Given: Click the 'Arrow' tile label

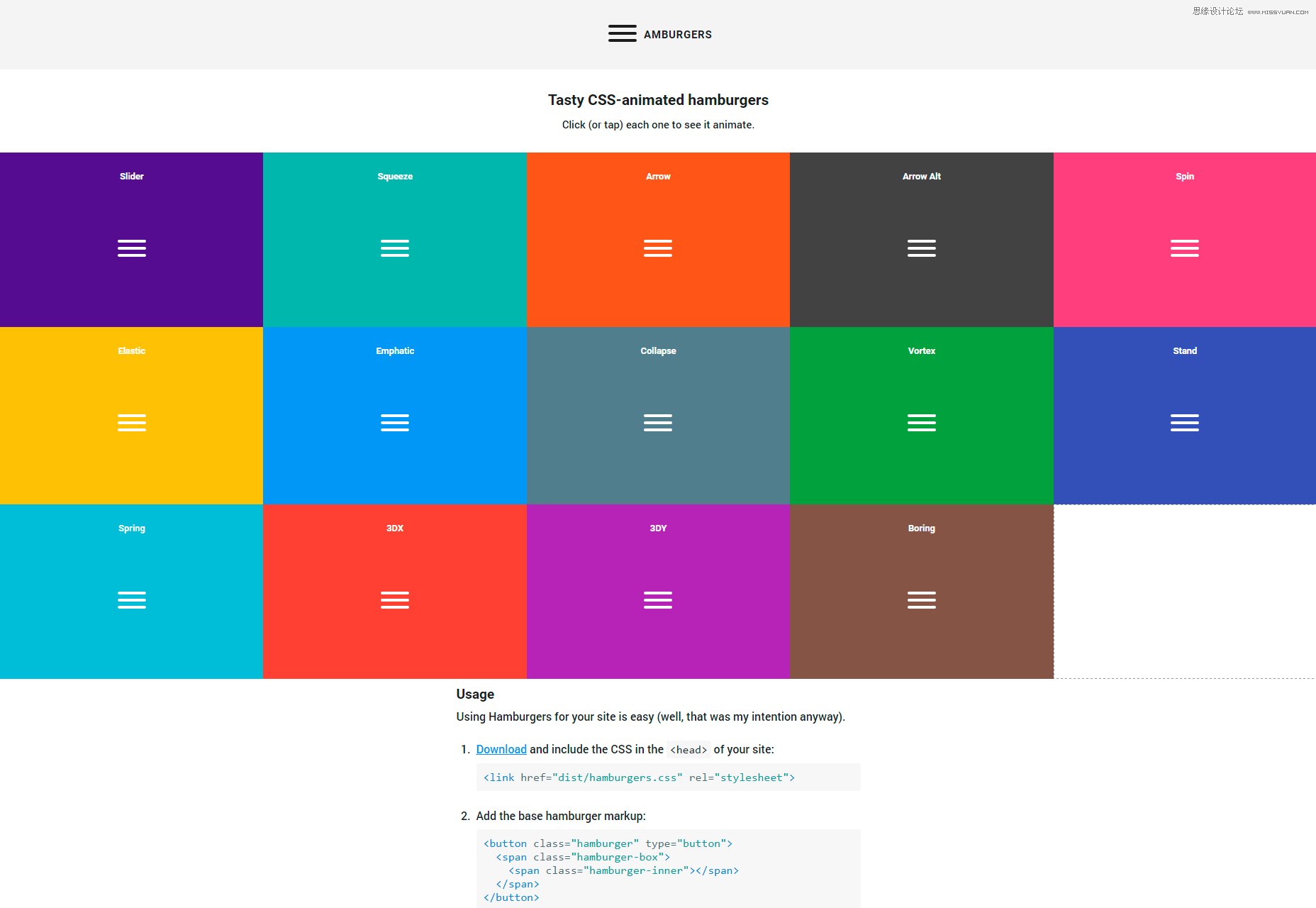Looking at the screenshot, I should (658, 176).
